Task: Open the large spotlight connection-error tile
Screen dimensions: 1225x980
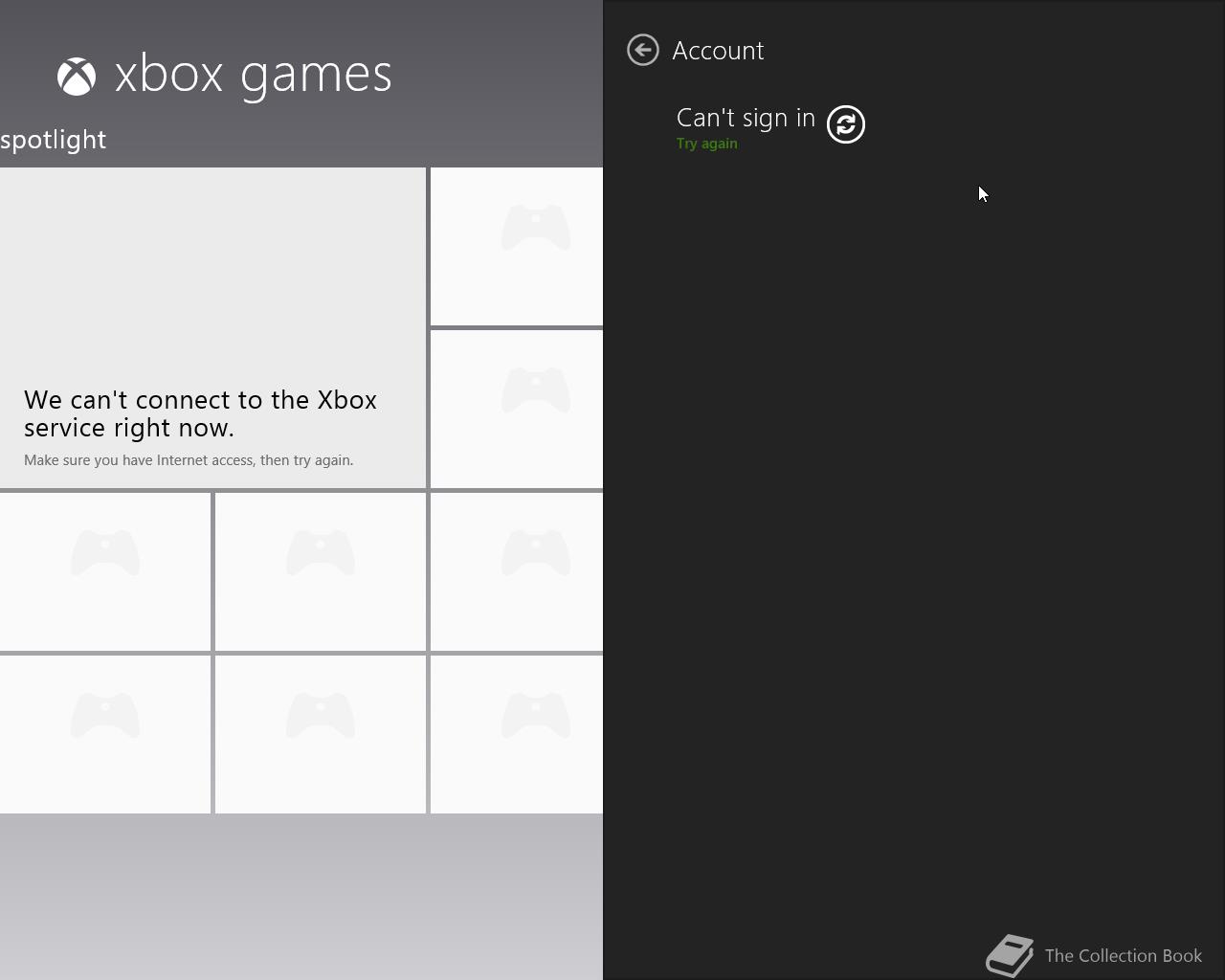Action: (212, 327)
